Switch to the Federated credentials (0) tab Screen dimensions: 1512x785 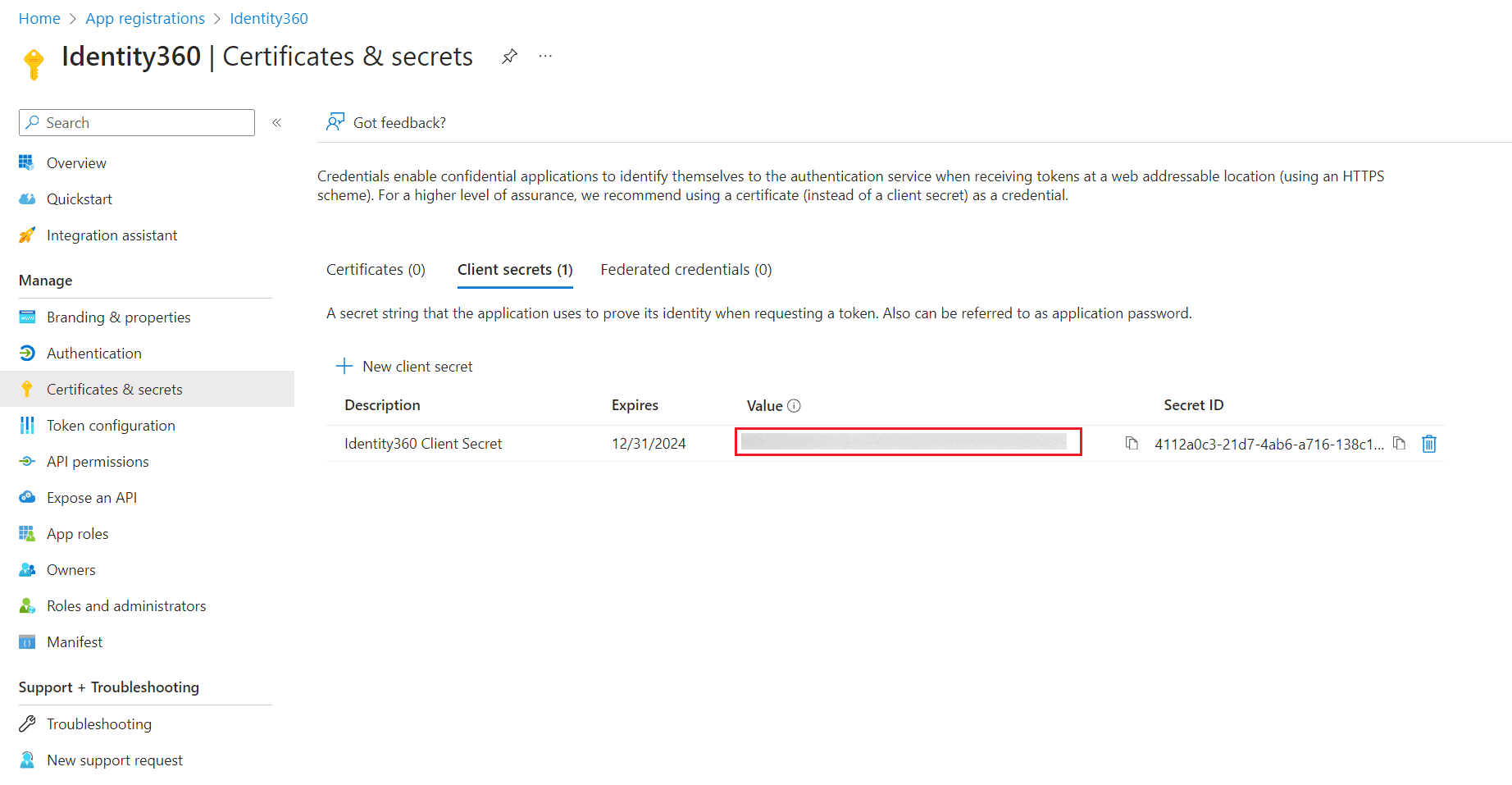[x=686, y=269]
